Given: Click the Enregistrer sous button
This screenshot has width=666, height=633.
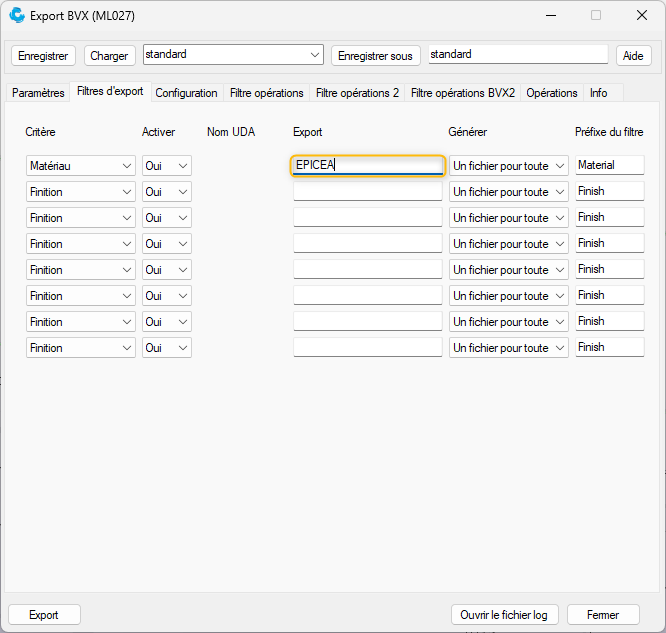Looking at the screenshot, I should 375,56.
